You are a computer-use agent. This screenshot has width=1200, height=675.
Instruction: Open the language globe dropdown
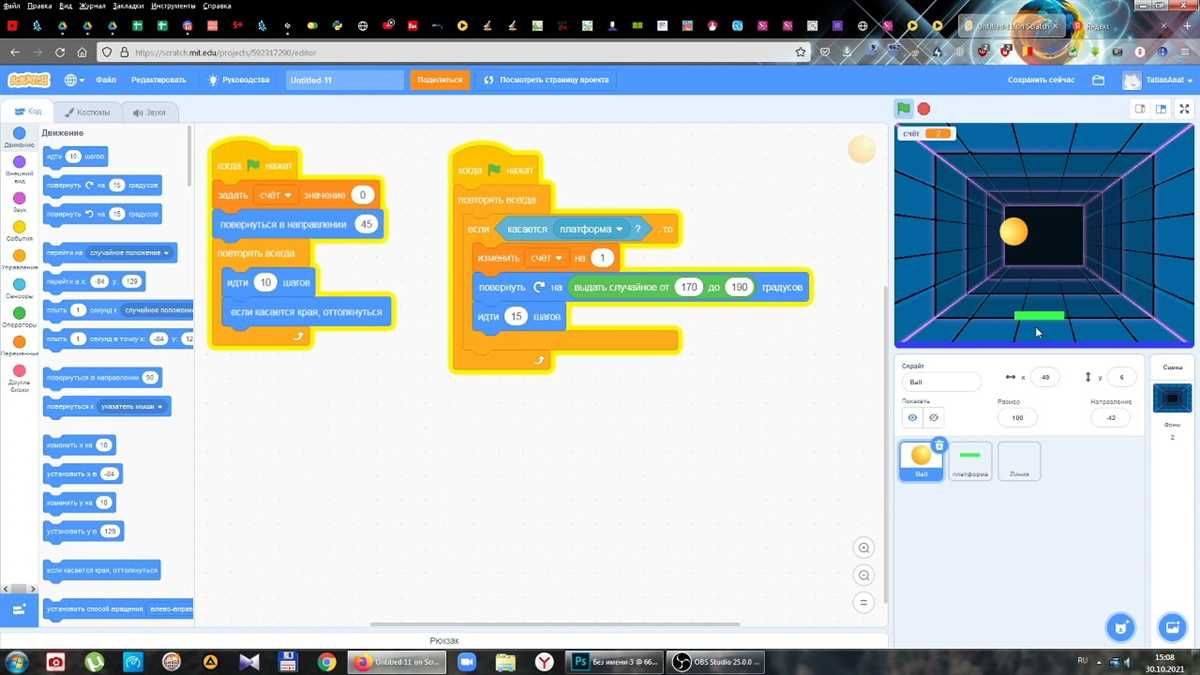[x=74, y=80]
